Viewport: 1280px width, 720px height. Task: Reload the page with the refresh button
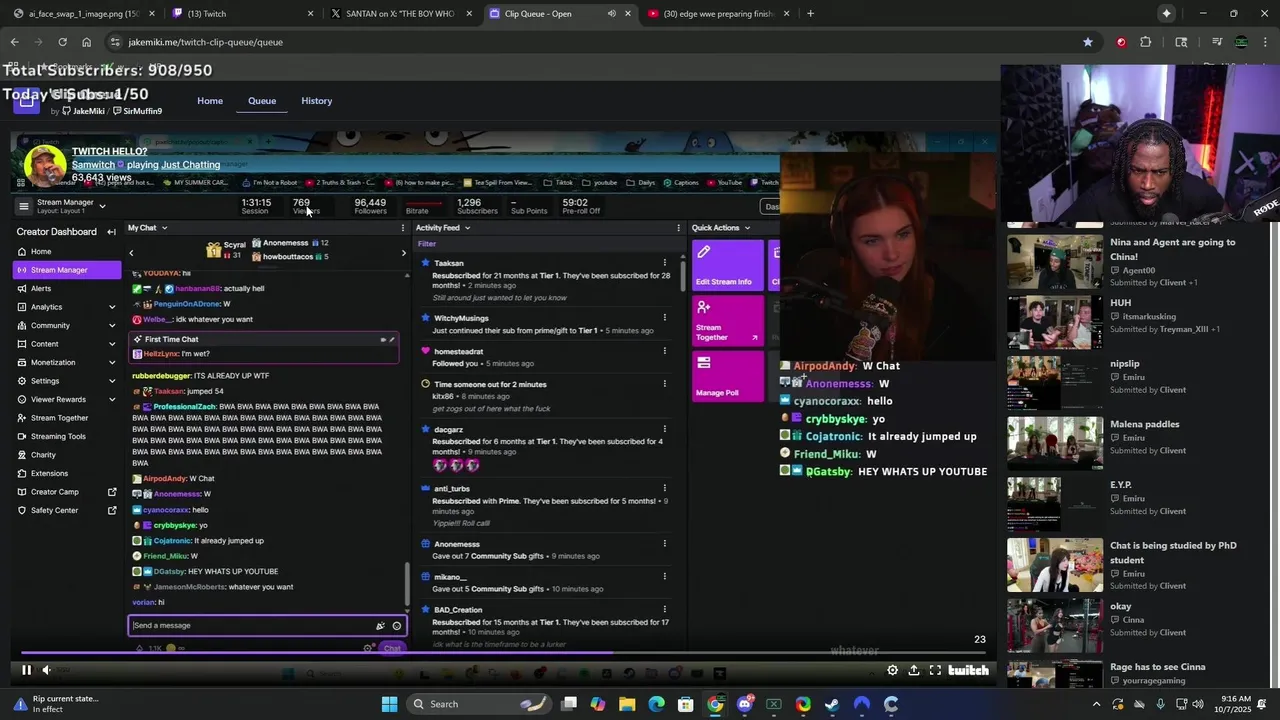(62, 42)
